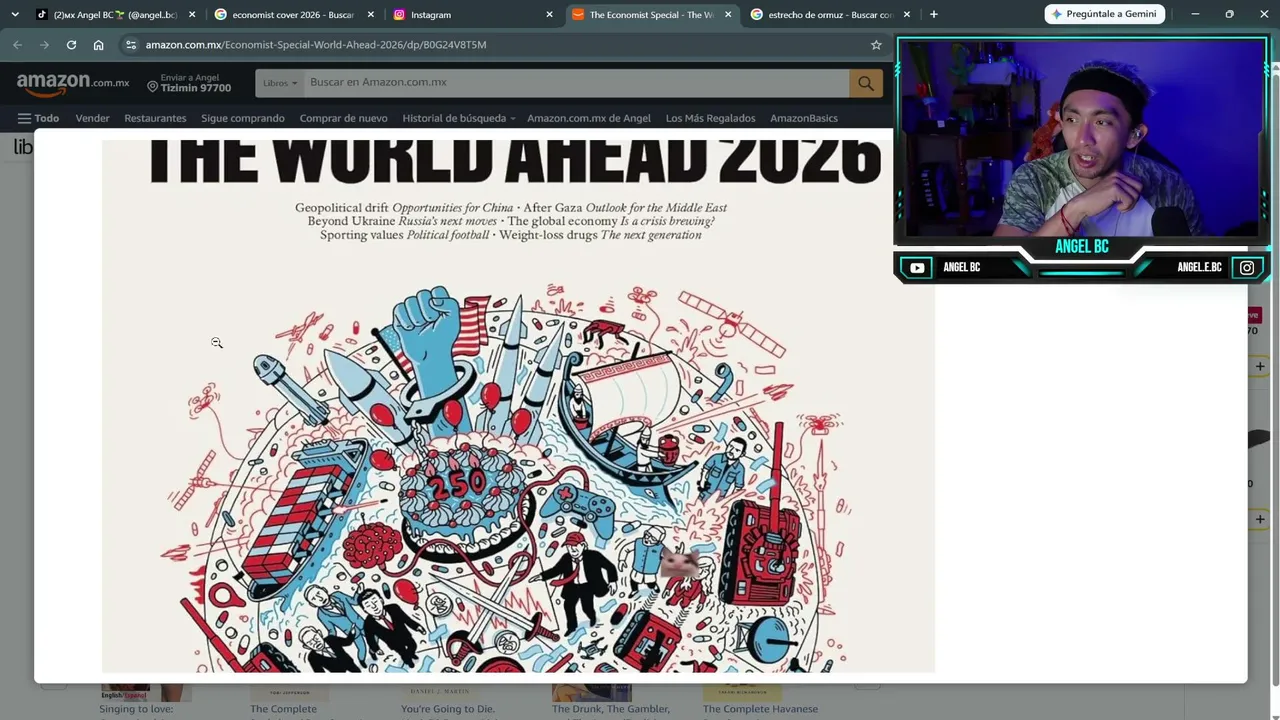Screen dimensions: 1280x720
Task: Go to Comprar de nuevo
Action: [343, 118]
